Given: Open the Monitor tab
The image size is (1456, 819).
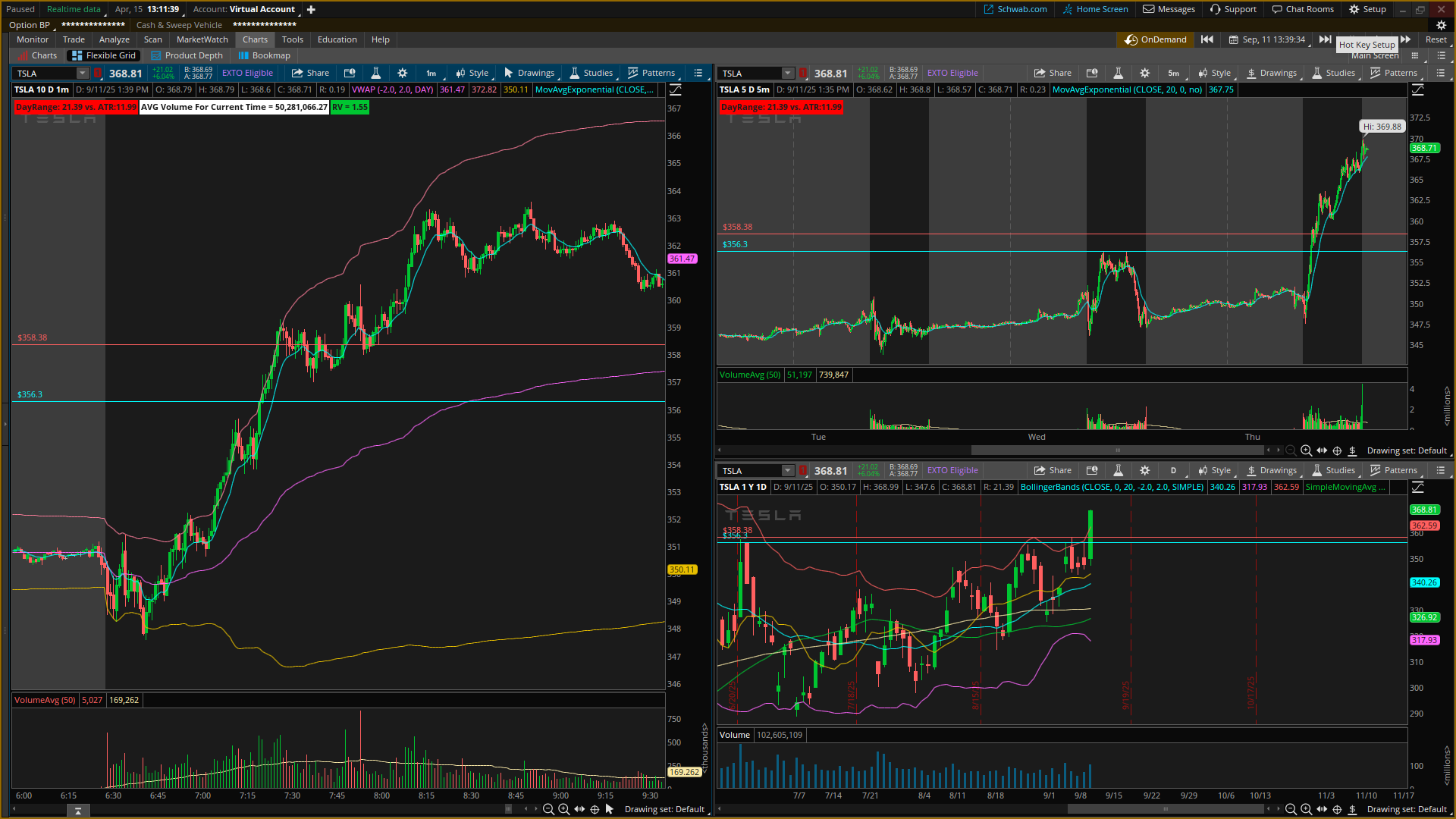Looking at the screenshot, I should click(33, 39).
